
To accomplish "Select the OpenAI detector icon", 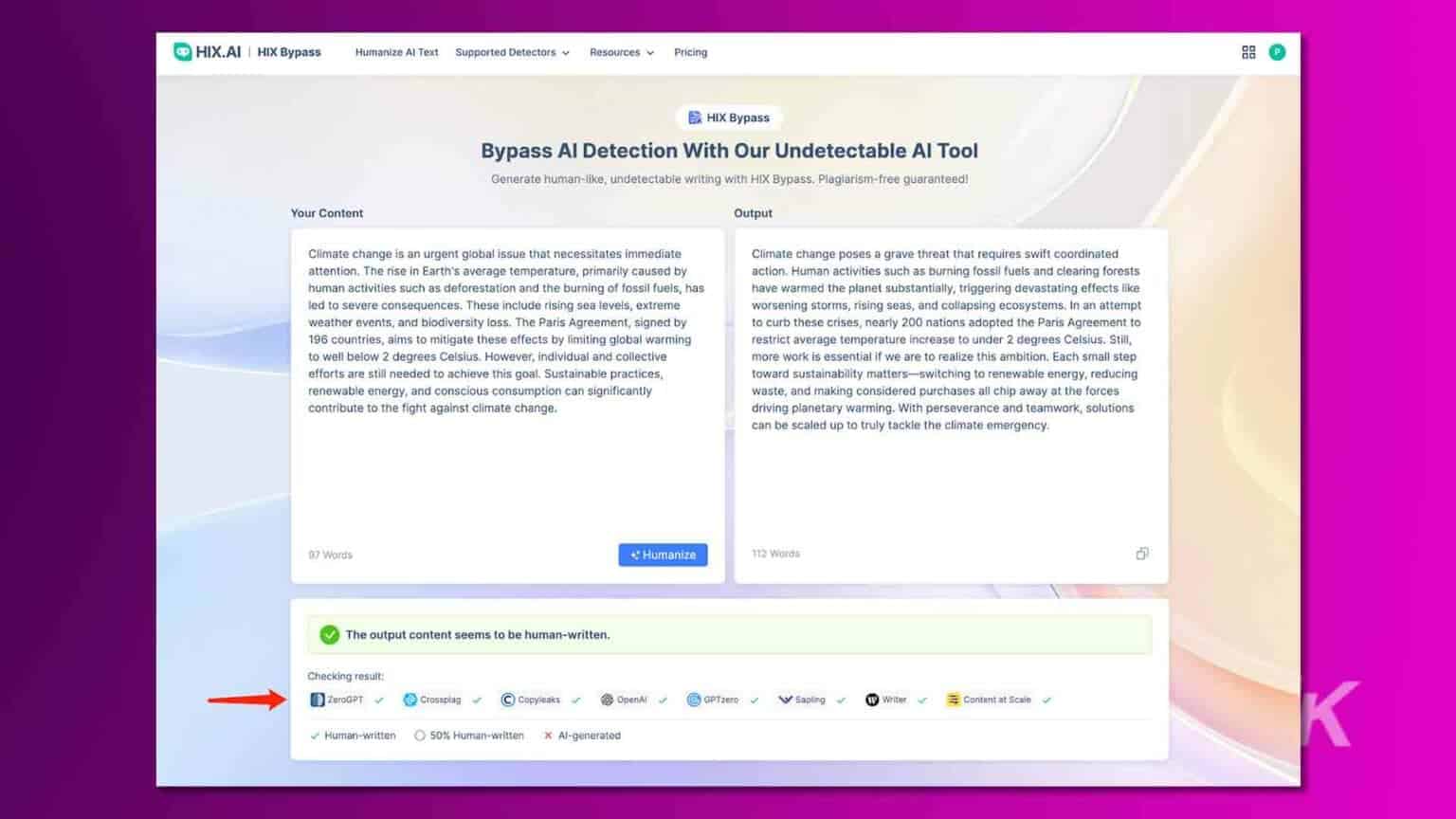I will 607,700.
